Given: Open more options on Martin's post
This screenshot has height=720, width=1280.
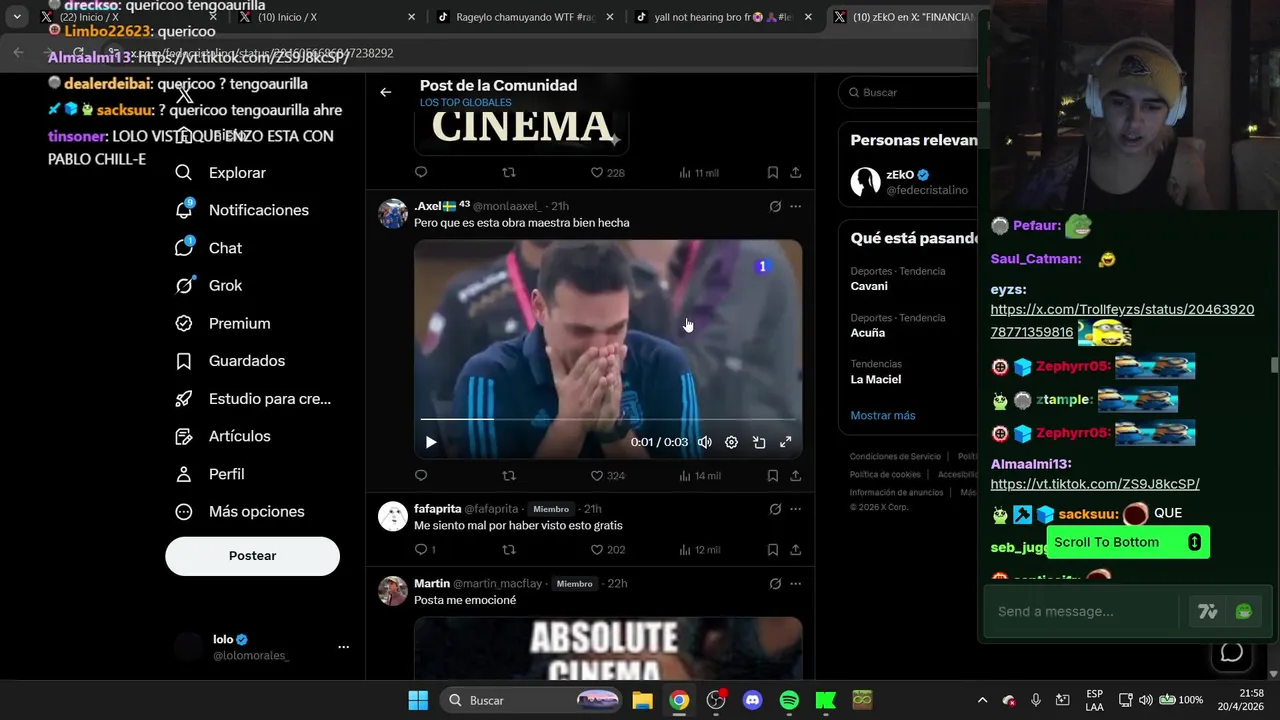Looking at the screenshot, I should 796,584.
